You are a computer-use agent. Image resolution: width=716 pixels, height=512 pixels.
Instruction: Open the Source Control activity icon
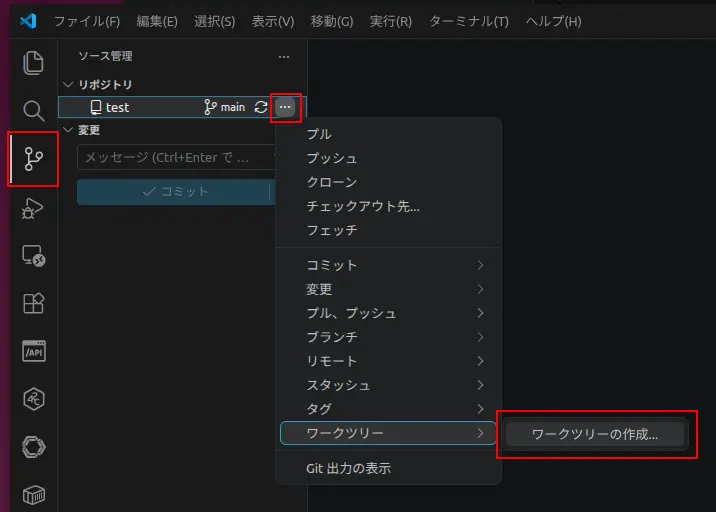pyautogui.click(x=33, y=159)
